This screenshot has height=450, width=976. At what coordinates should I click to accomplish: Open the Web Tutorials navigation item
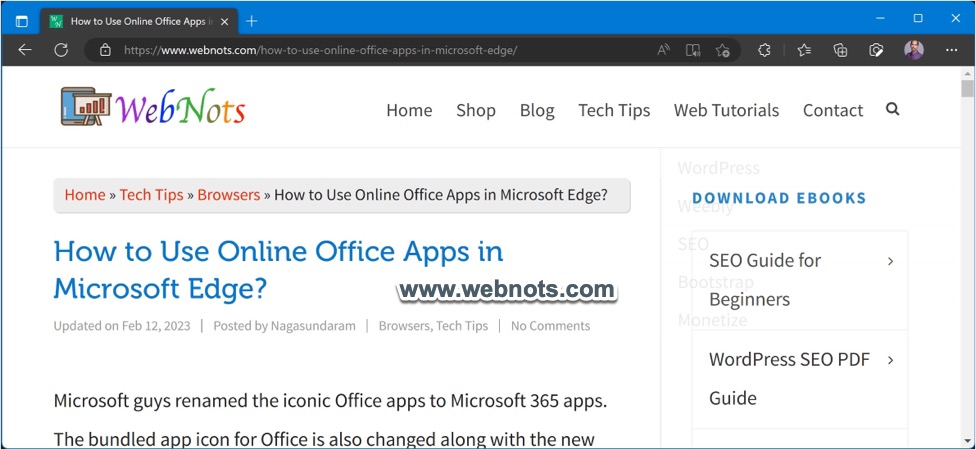pos(726,110)
